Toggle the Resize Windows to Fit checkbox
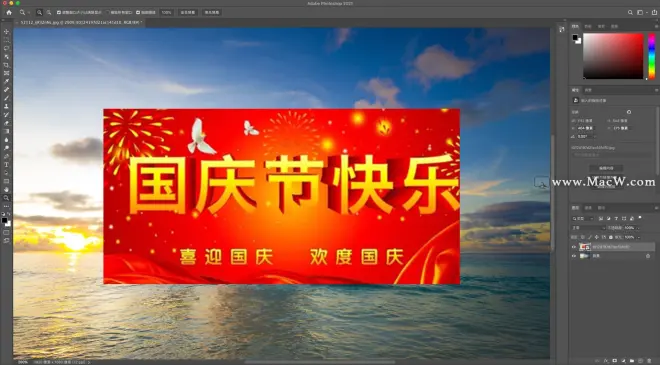Screen dimensions: 660x365 pyautogui.click(x=59, y=13)
